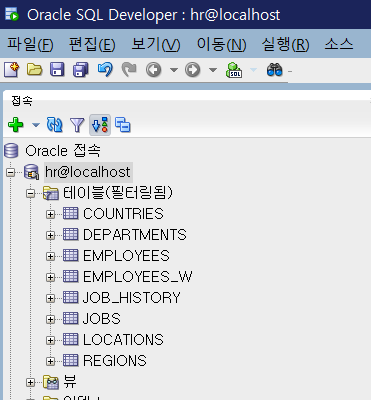Select the JOBS table label
Viewport: 371px width, 400px height.
click(102, 319)
